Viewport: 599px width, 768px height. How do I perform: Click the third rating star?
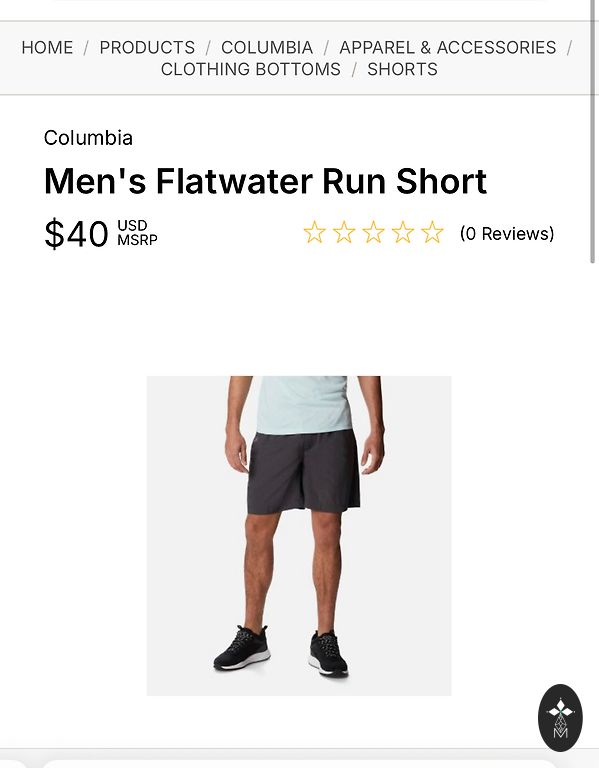coord(373,232)
